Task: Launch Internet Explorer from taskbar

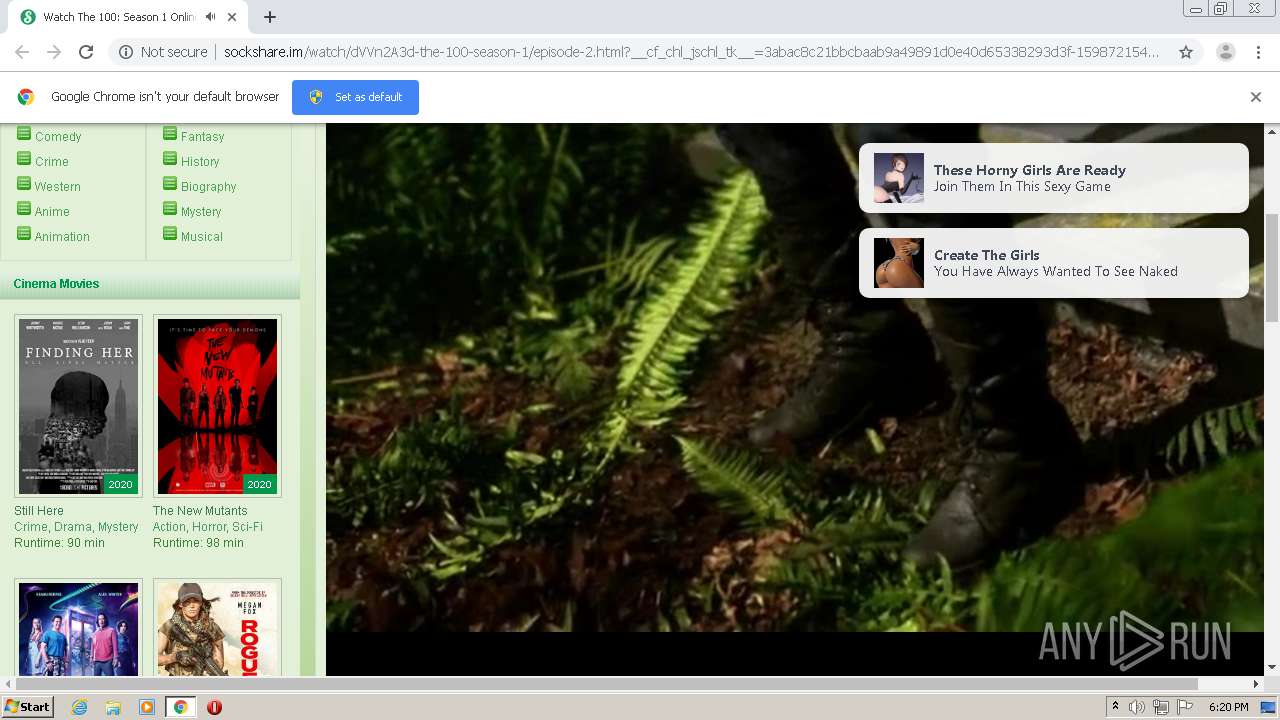Action: click(x=79, y=707)
